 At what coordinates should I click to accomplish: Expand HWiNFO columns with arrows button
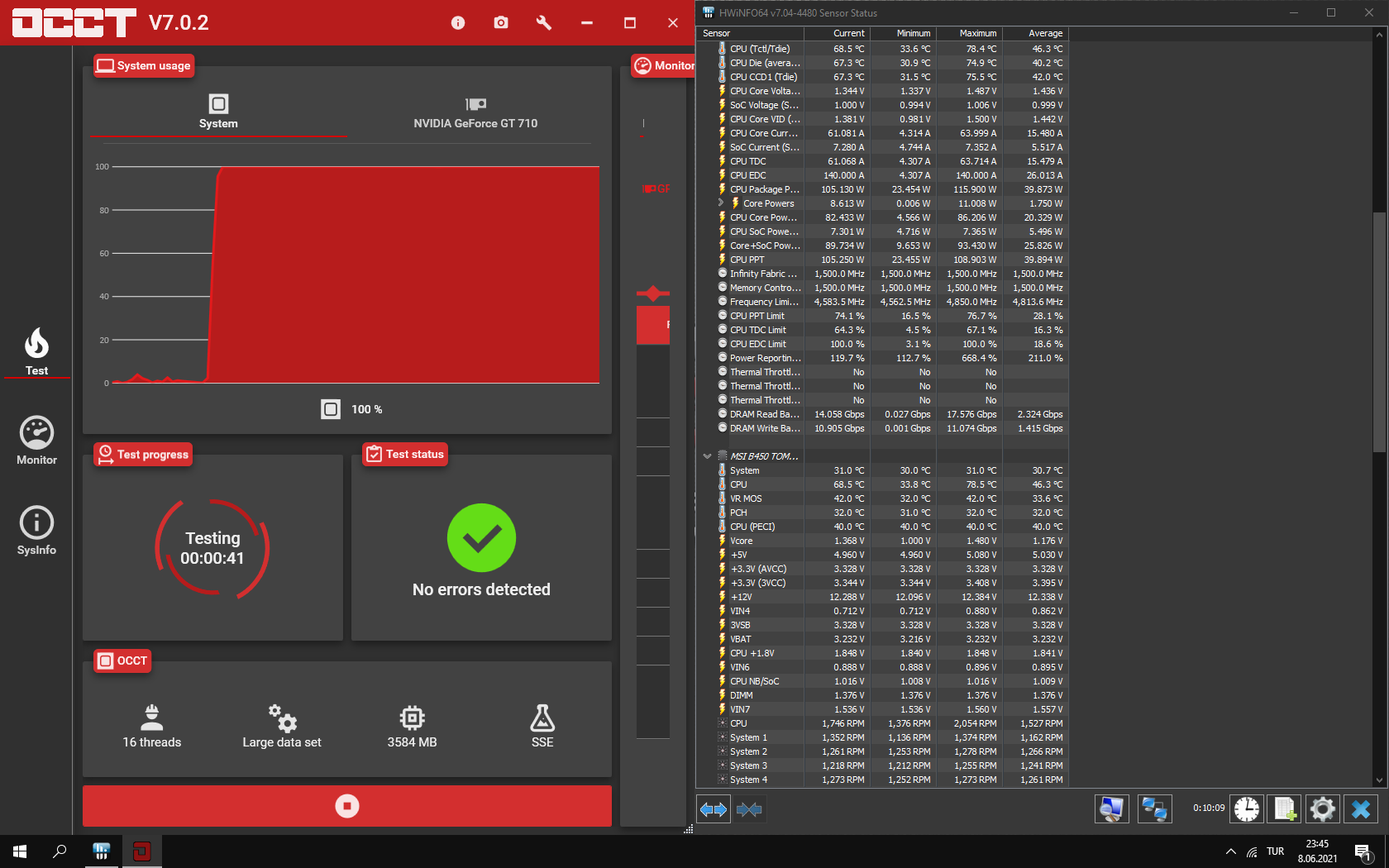pyautogui.click(x=714, y=809)
